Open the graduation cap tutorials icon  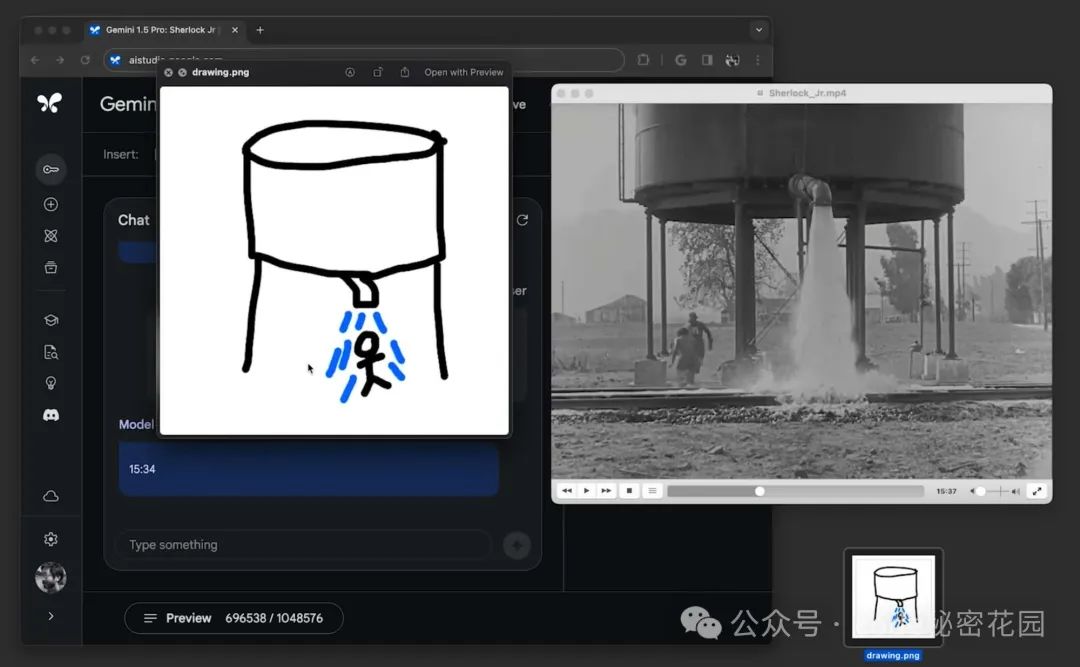51,320
